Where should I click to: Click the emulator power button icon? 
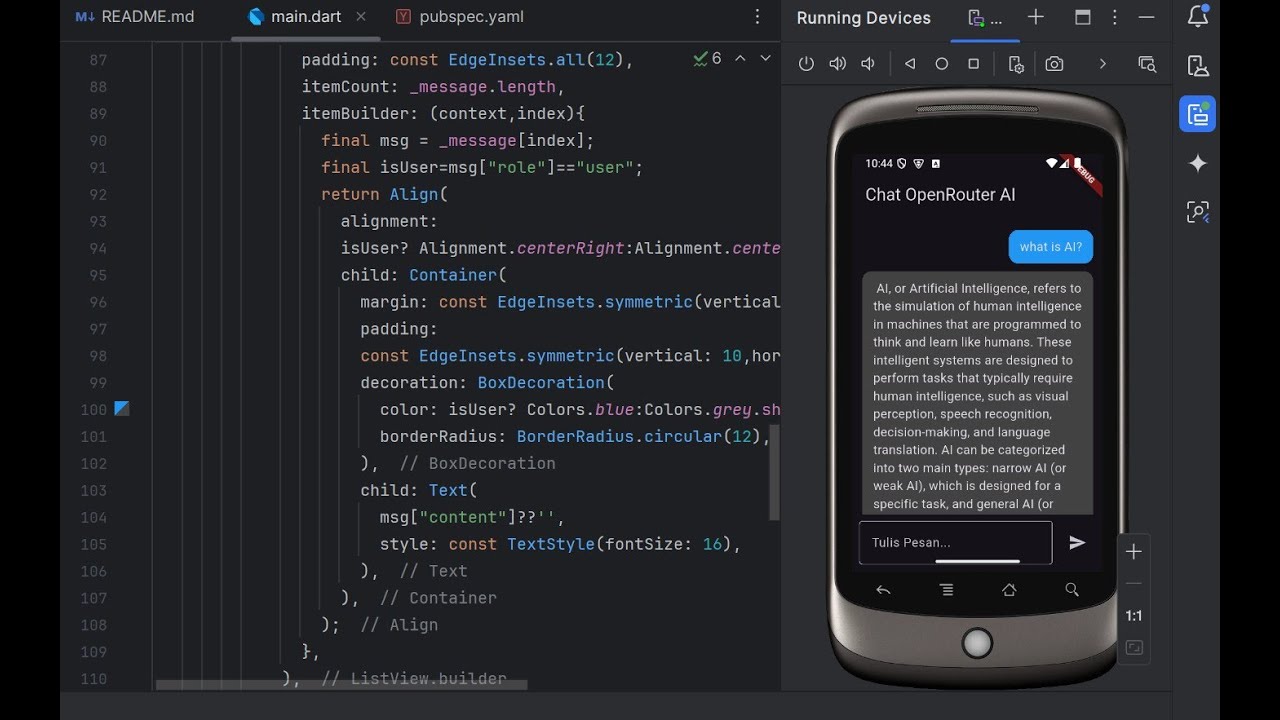coord(806,64)
